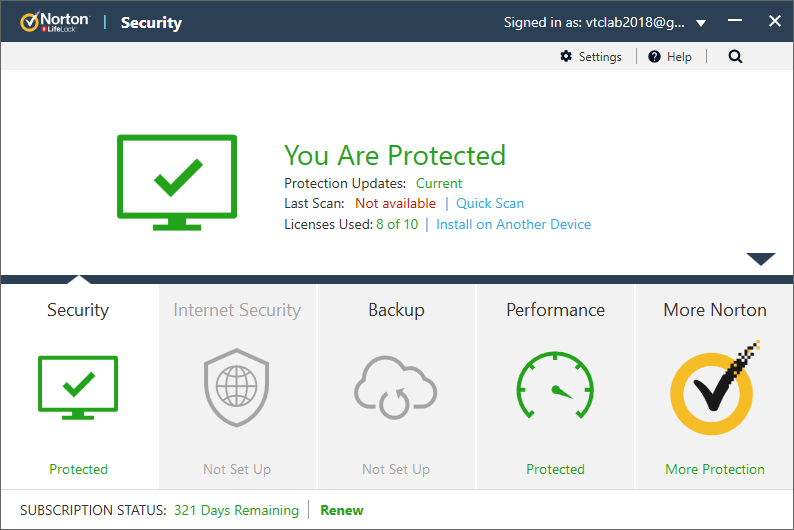Select the Security tab
794x530 pixels.
pyautogui.click(x=78, y=310)
